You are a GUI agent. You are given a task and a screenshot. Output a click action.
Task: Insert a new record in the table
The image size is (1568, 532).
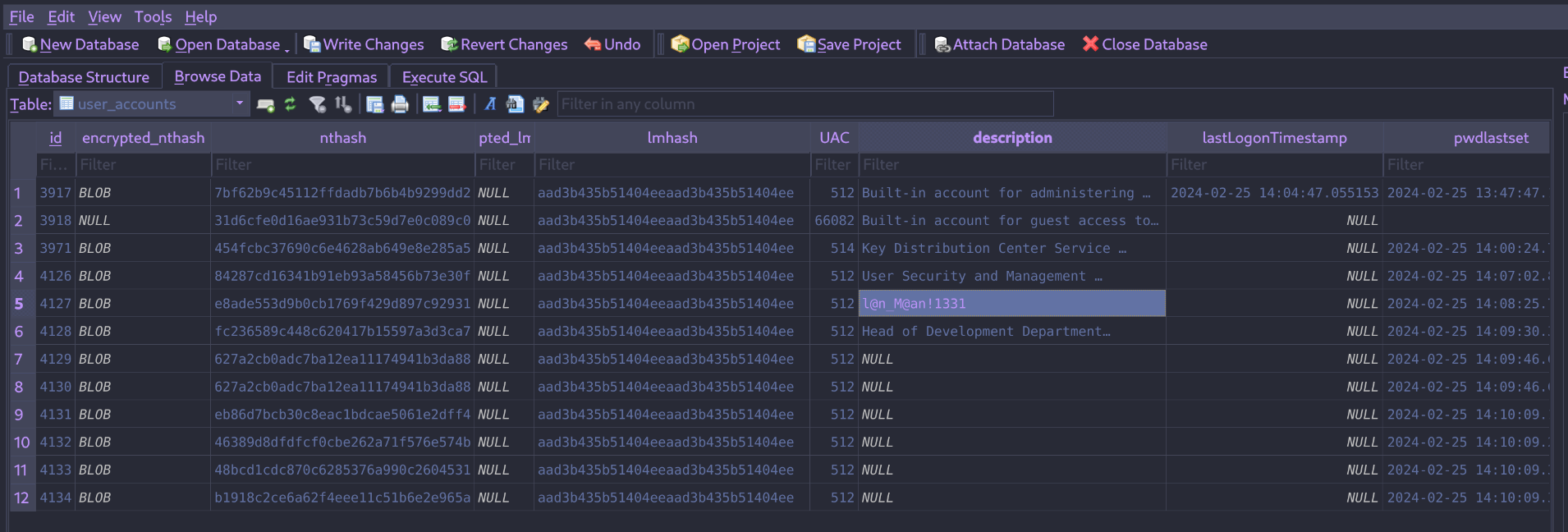click(432, 104)
